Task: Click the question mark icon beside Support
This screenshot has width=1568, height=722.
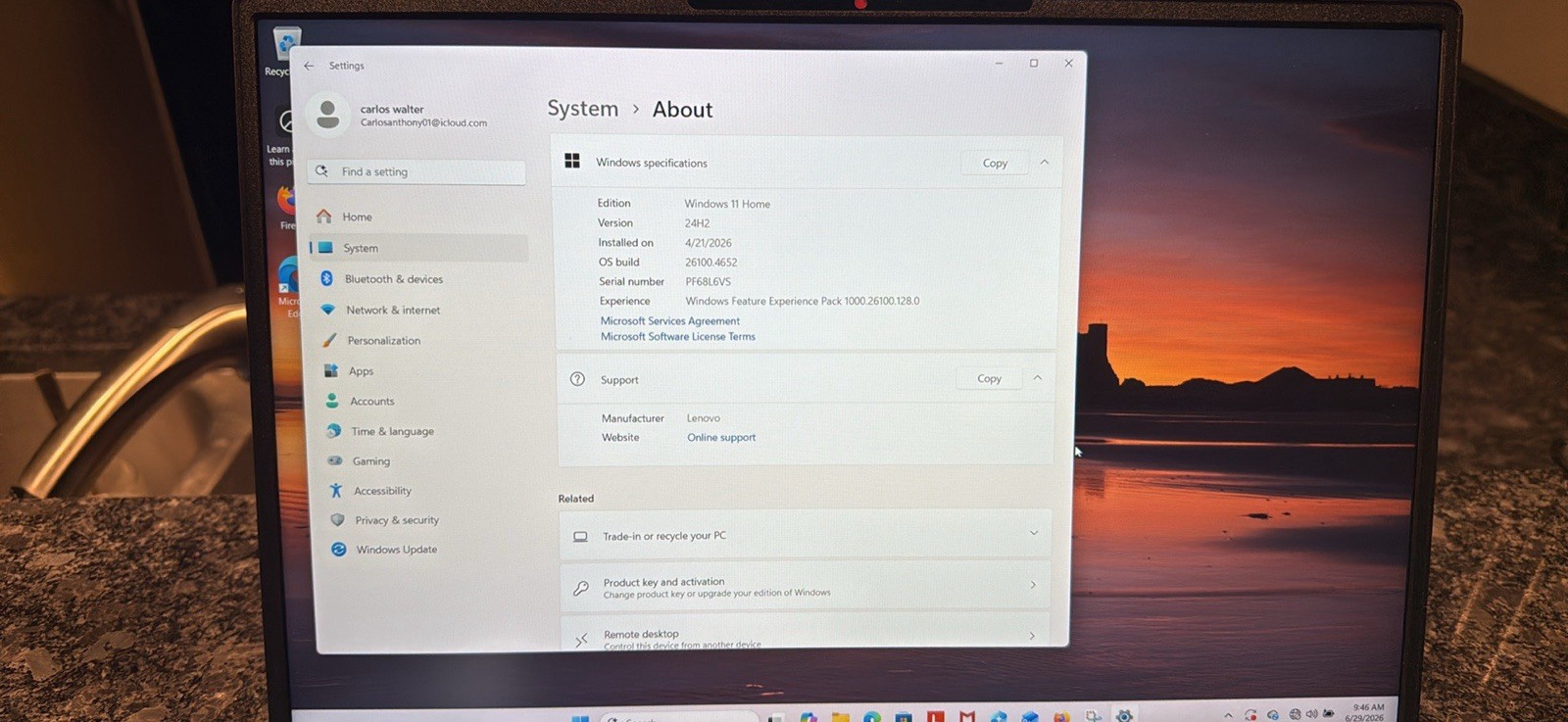Action: pyautogui.click(x=577, y=379)
